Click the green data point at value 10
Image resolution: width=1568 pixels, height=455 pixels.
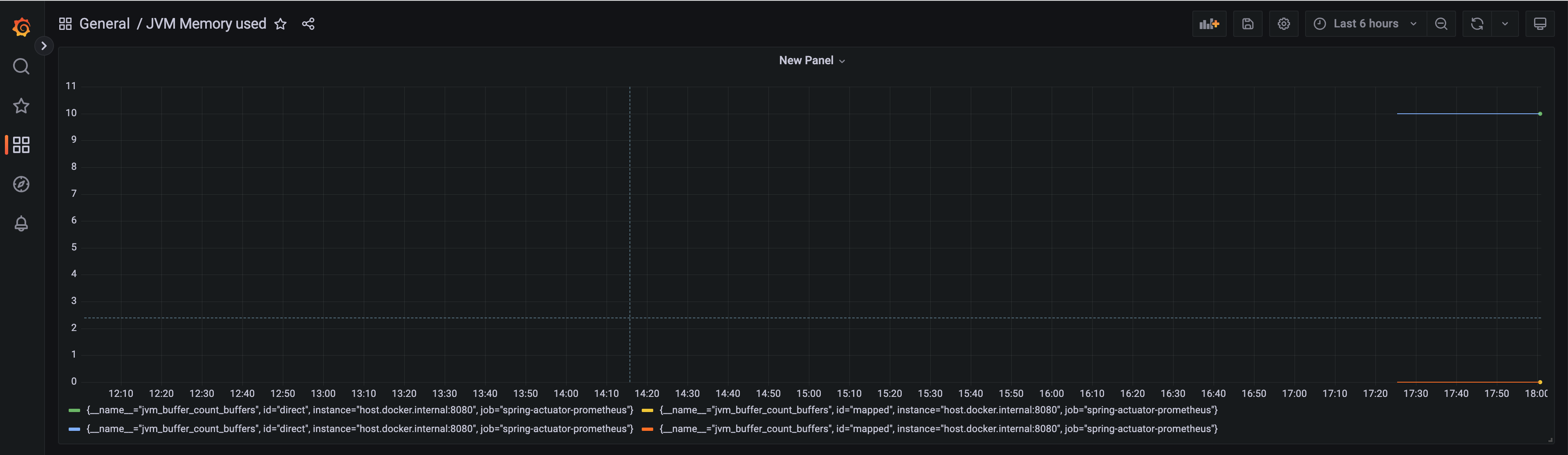(x=1540, y=114)
